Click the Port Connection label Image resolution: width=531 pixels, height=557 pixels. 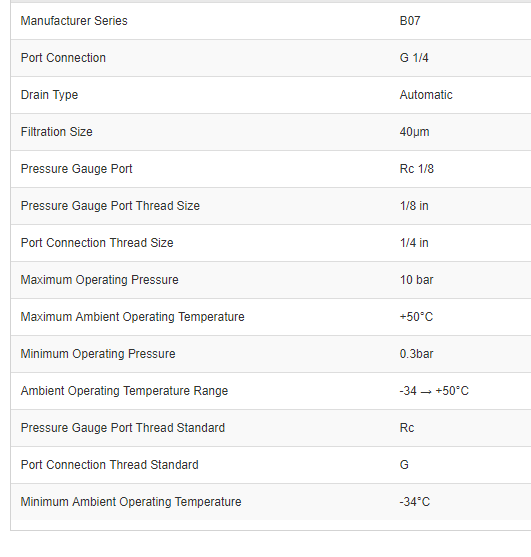pos(63,58)
